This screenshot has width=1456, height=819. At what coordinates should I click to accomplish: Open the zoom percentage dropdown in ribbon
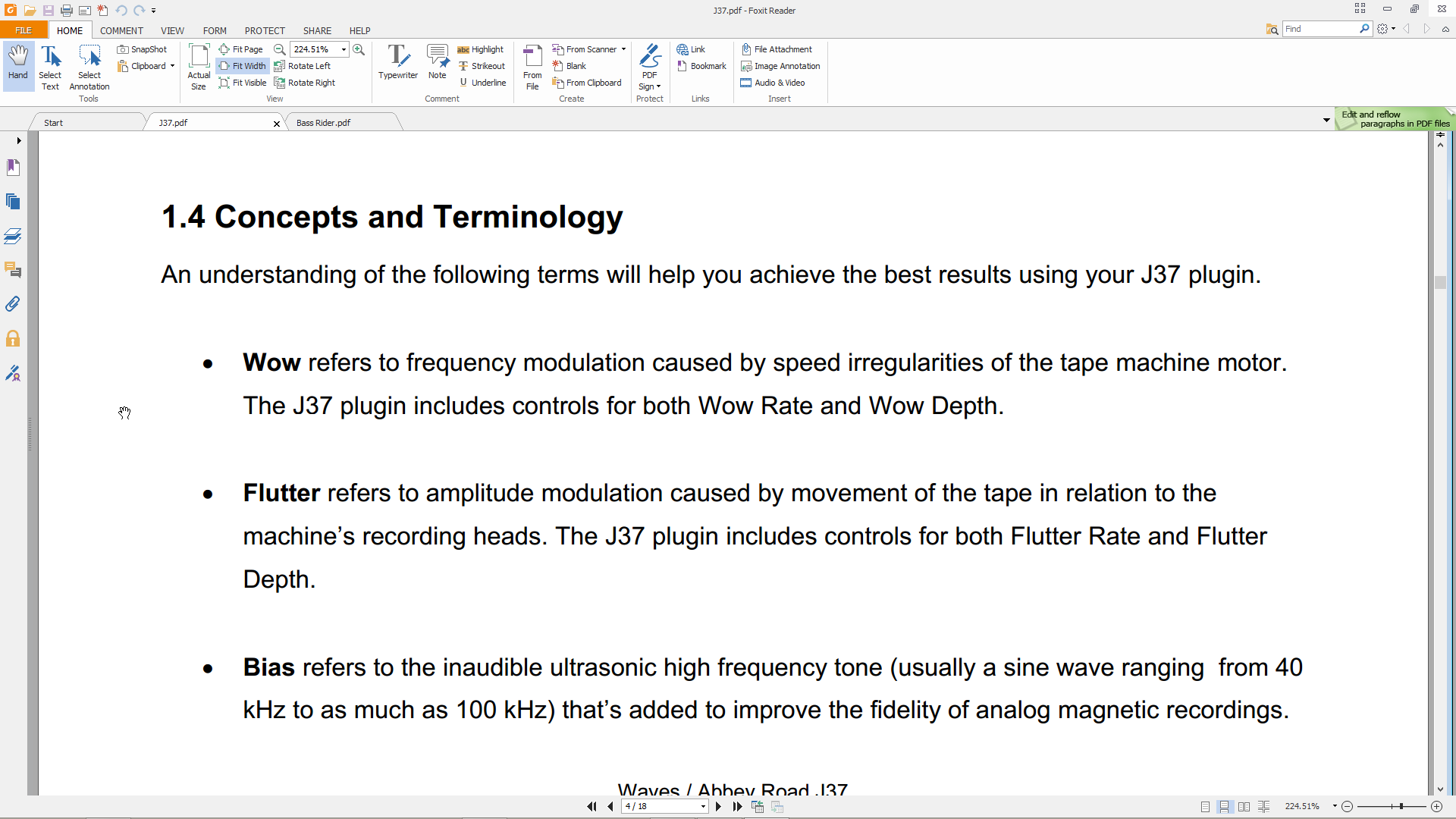pyautogui.click(x=344, y=49)
